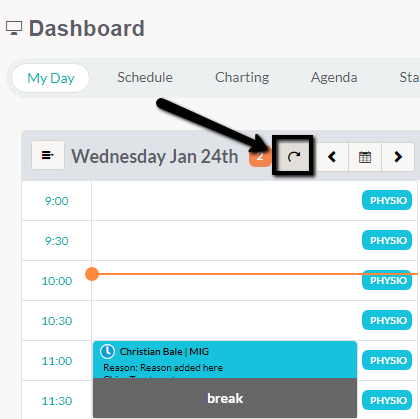The width and height of the screenshot is (420, 419).
Task: Go to the next day arrow
Action: [398, 157]
